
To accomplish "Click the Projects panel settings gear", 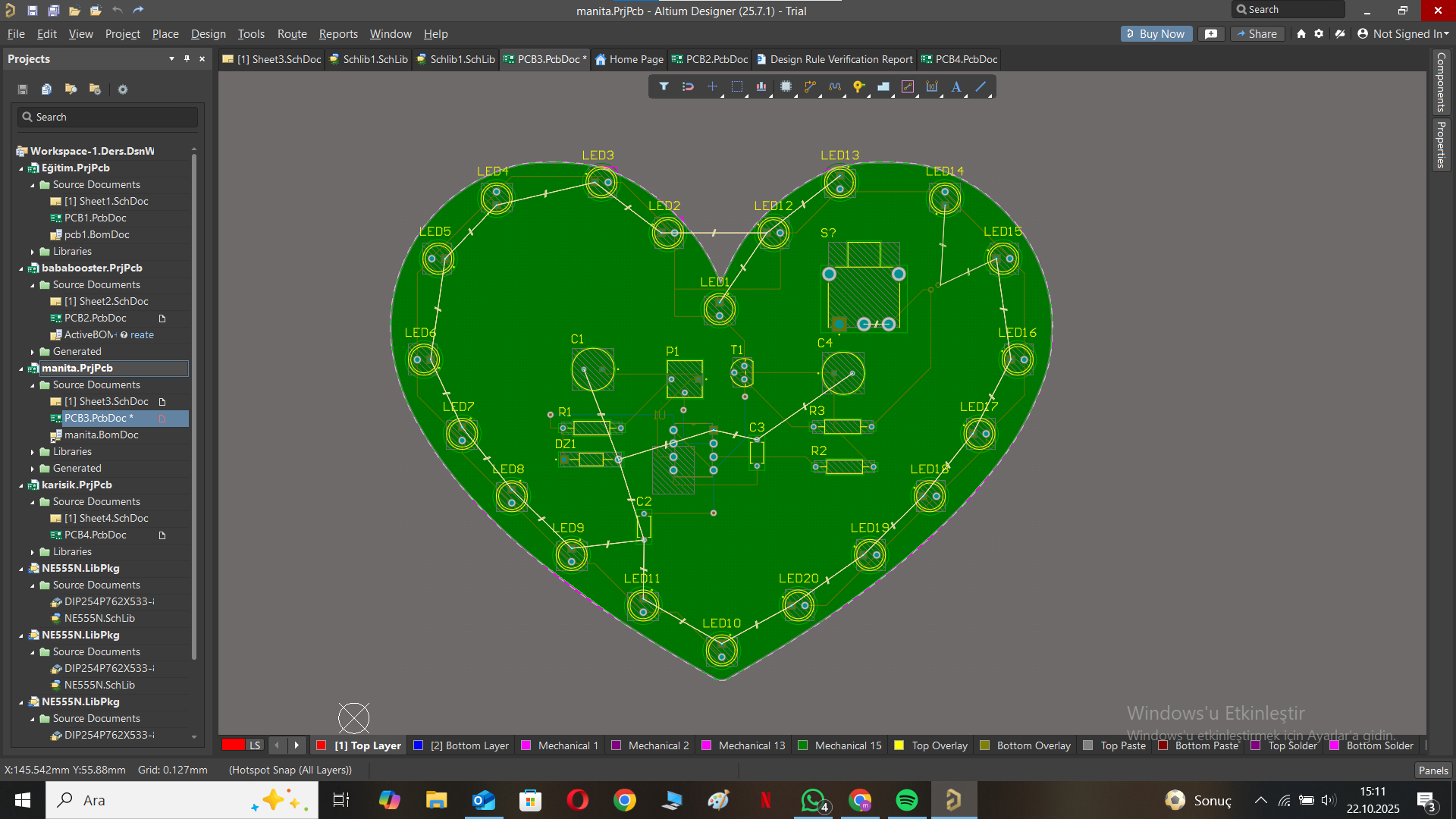I will click(x=123, y=89).
